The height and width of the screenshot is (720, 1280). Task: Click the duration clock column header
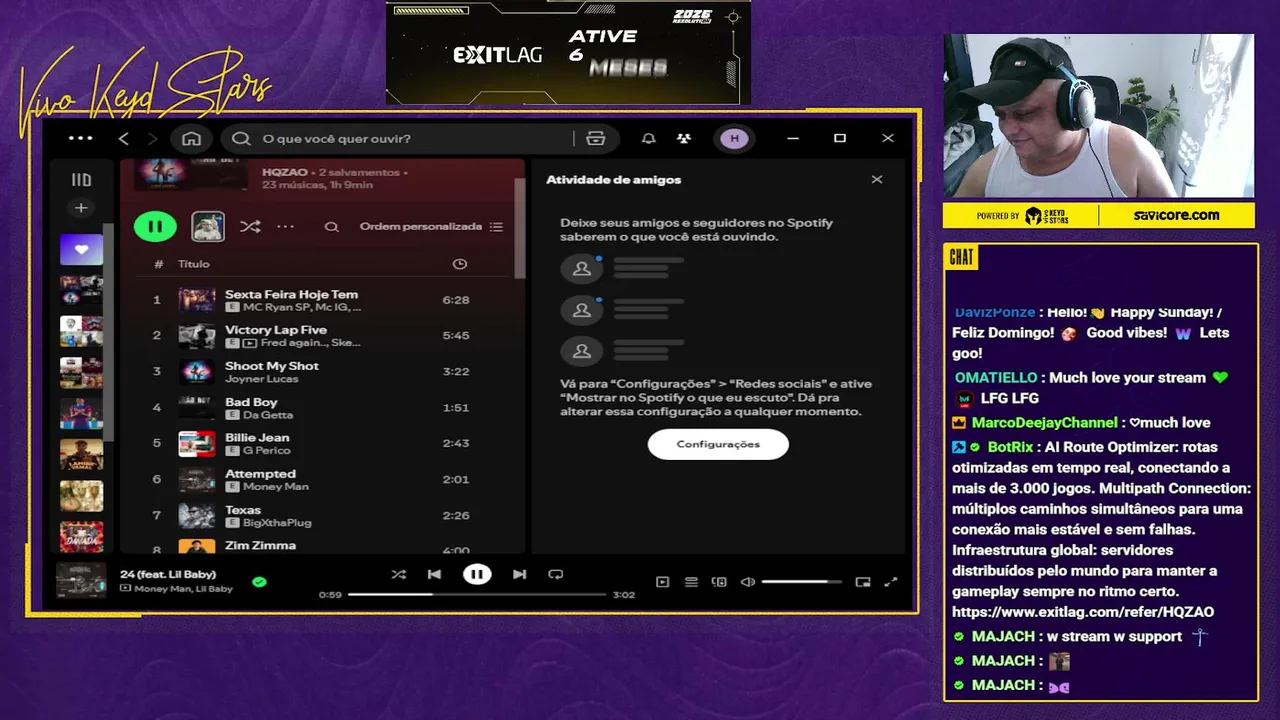click(x=459, y=264)
